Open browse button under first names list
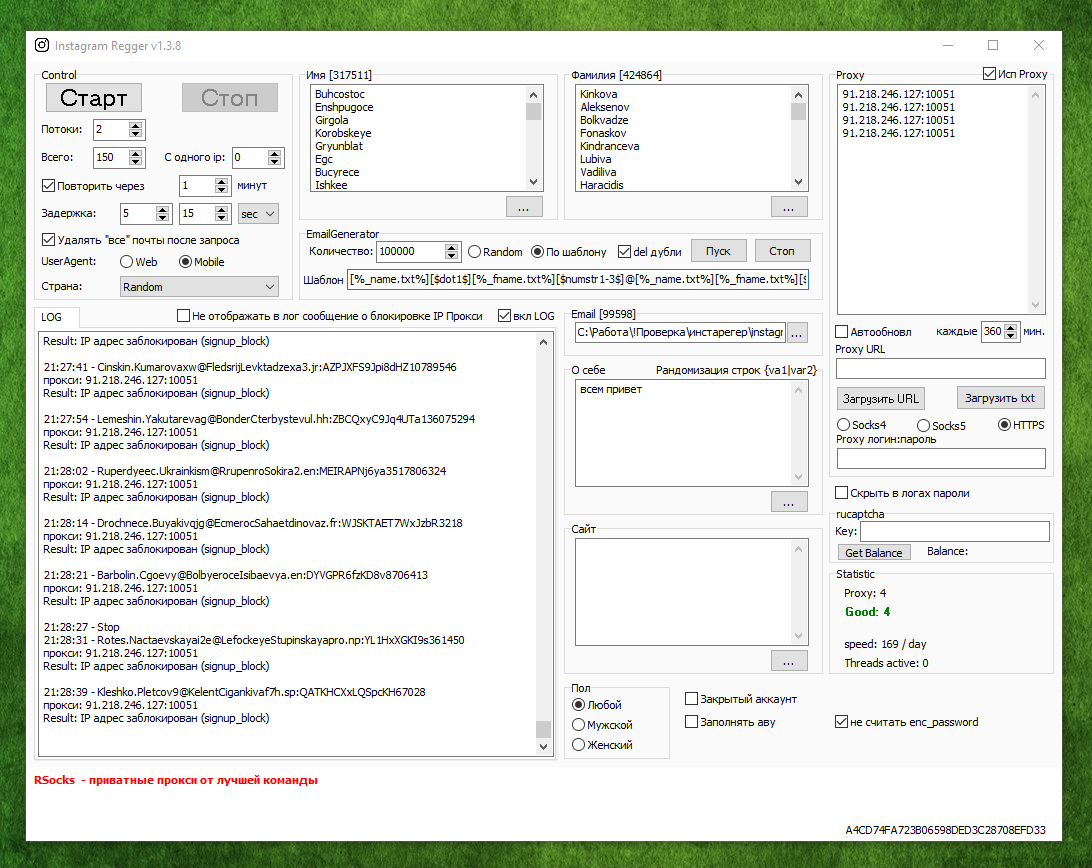 523,207
